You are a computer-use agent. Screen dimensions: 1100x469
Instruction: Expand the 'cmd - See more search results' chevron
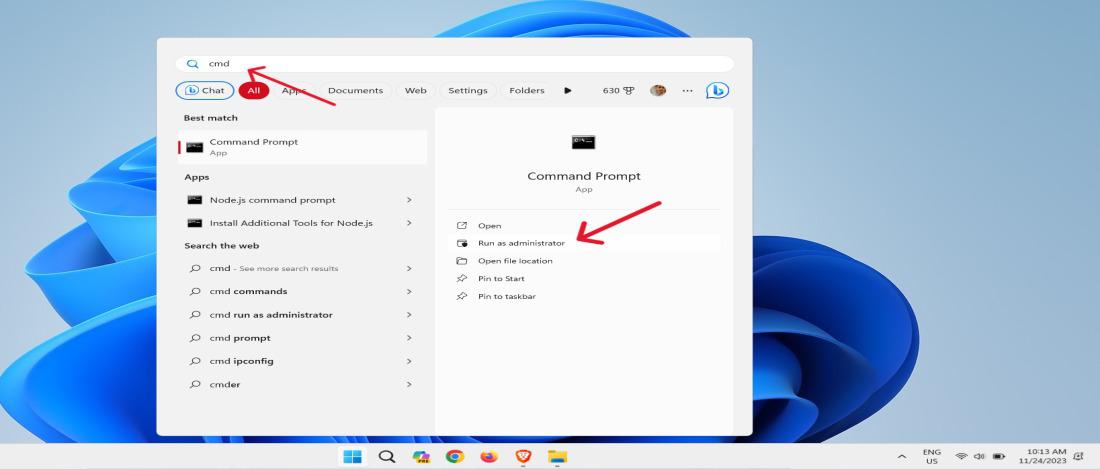point(409,269)
